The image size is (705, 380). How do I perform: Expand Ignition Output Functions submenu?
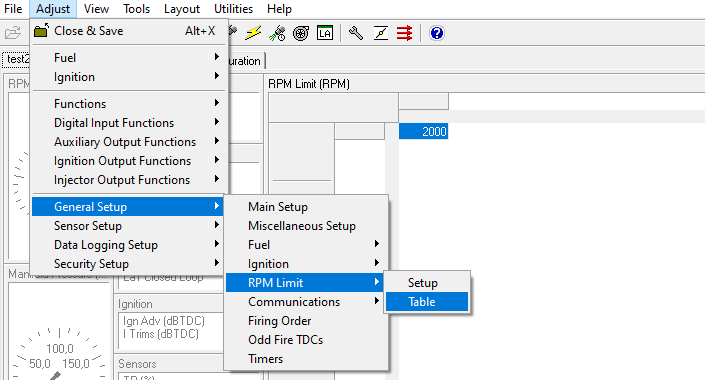tap(129, 161)
